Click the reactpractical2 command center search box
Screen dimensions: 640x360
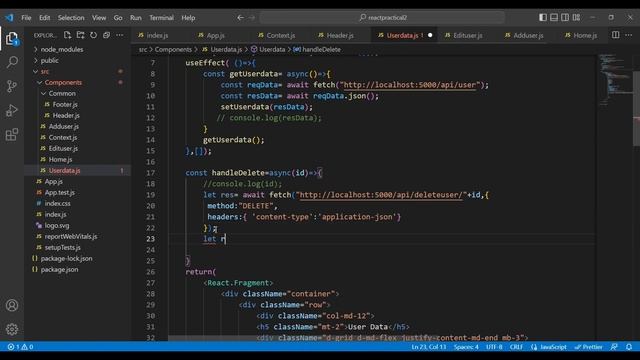point(382,18)
